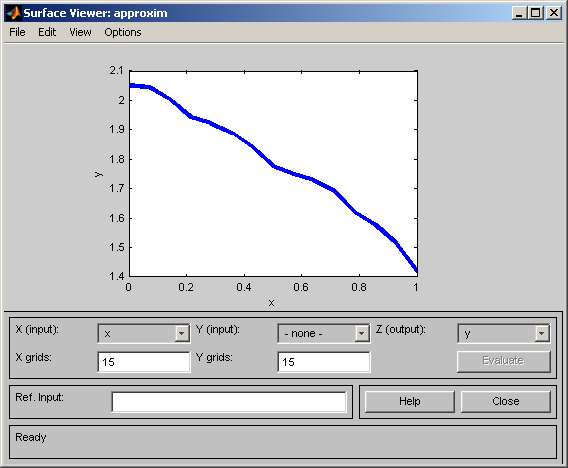Screen dimensions: 568x468
Task: Click the 'Ref. Input:' label
Action: [x=39, y=397]
